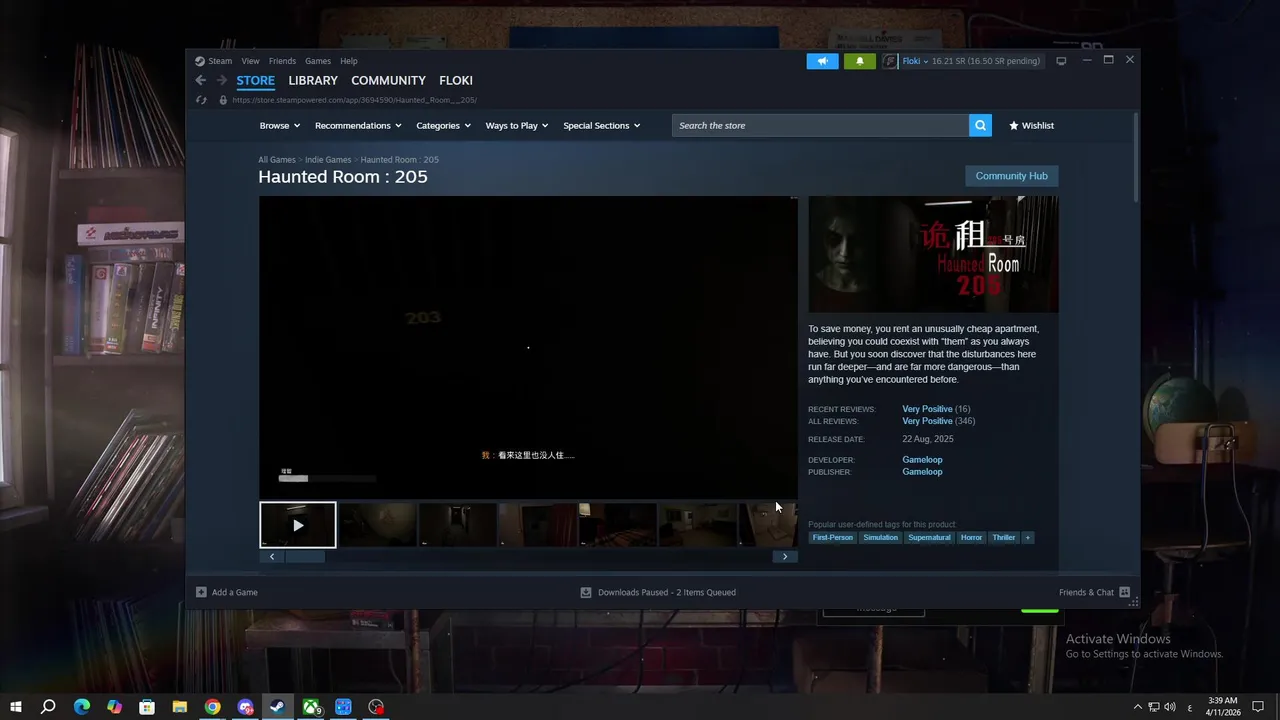Expand the Recommendations dropdown

[x=358, y=125]
